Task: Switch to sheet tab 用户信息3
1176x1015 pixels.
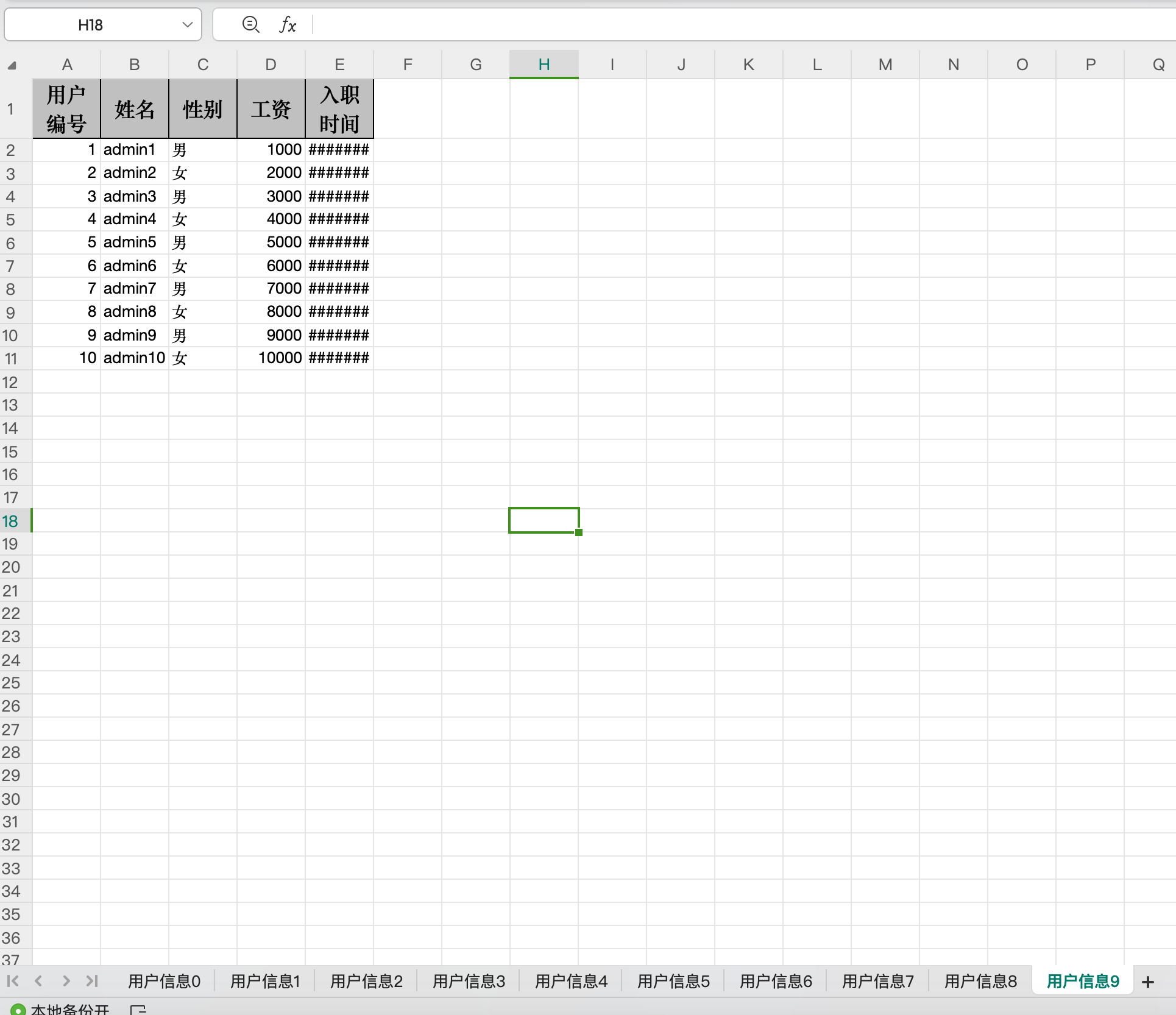Action: 469,981
